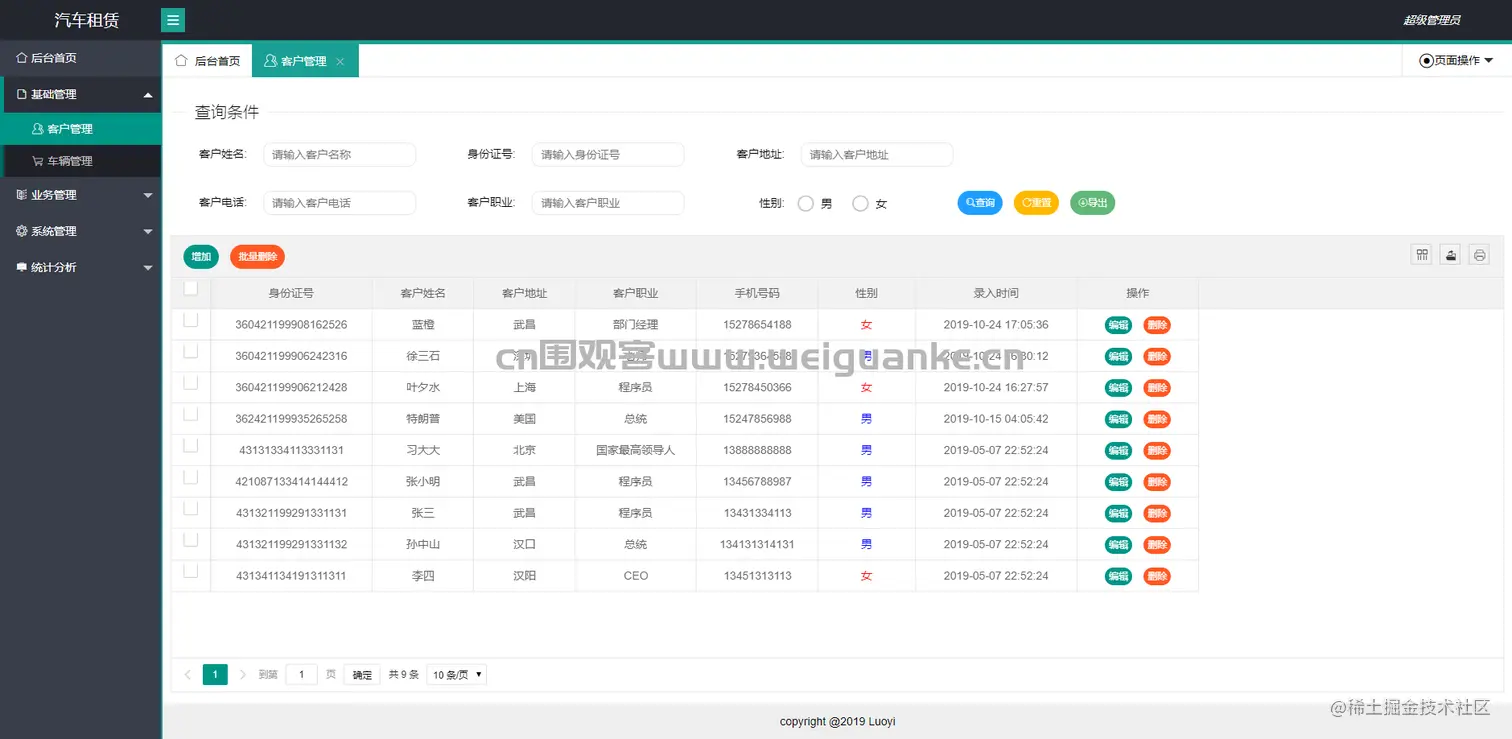The image size is (1512, 739).
Task: Check the row checkbox for 孙中山
Action: [190, 540]
